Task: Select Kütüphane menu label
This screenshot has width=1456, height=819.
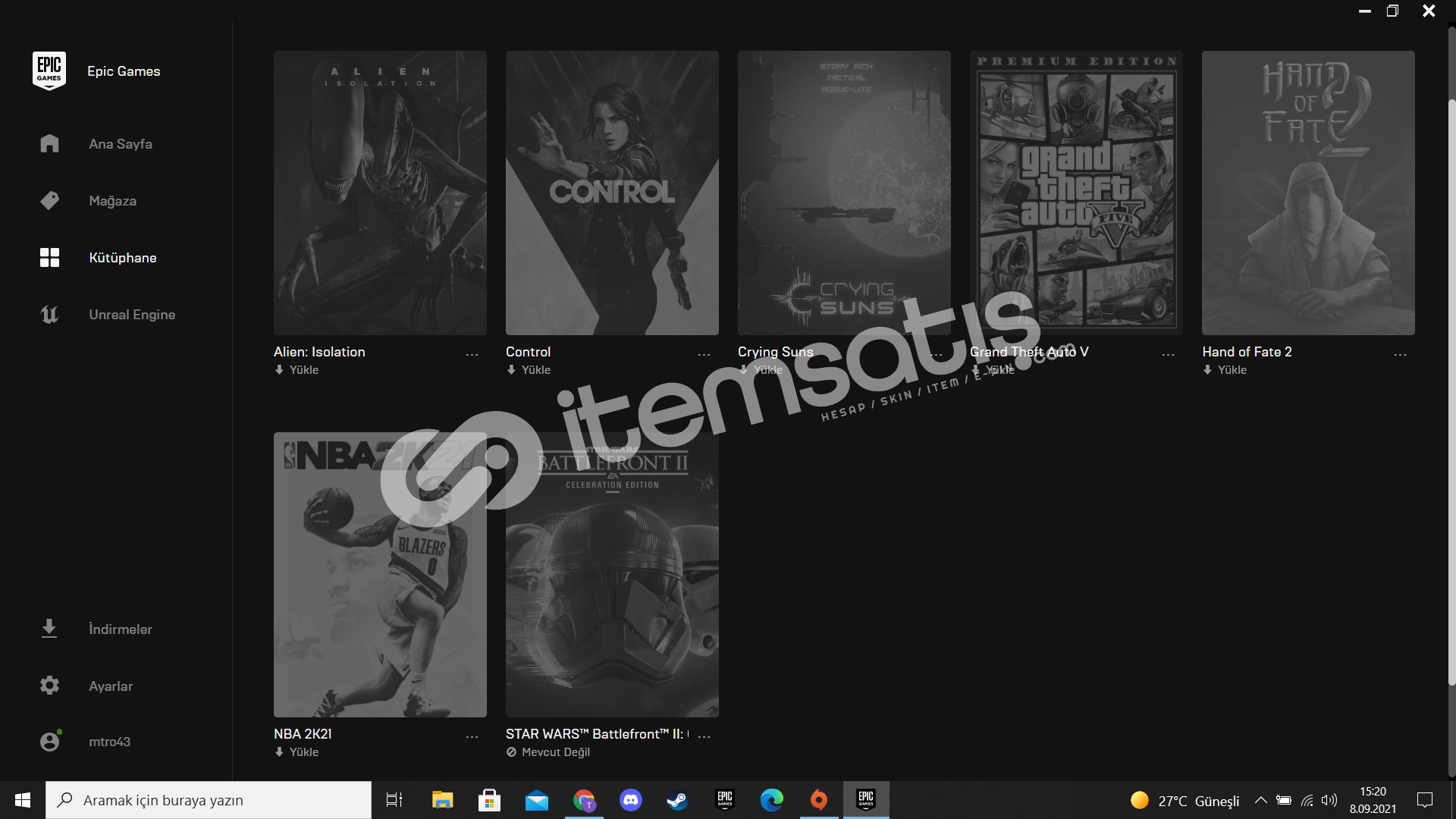Action: point(123,258)
